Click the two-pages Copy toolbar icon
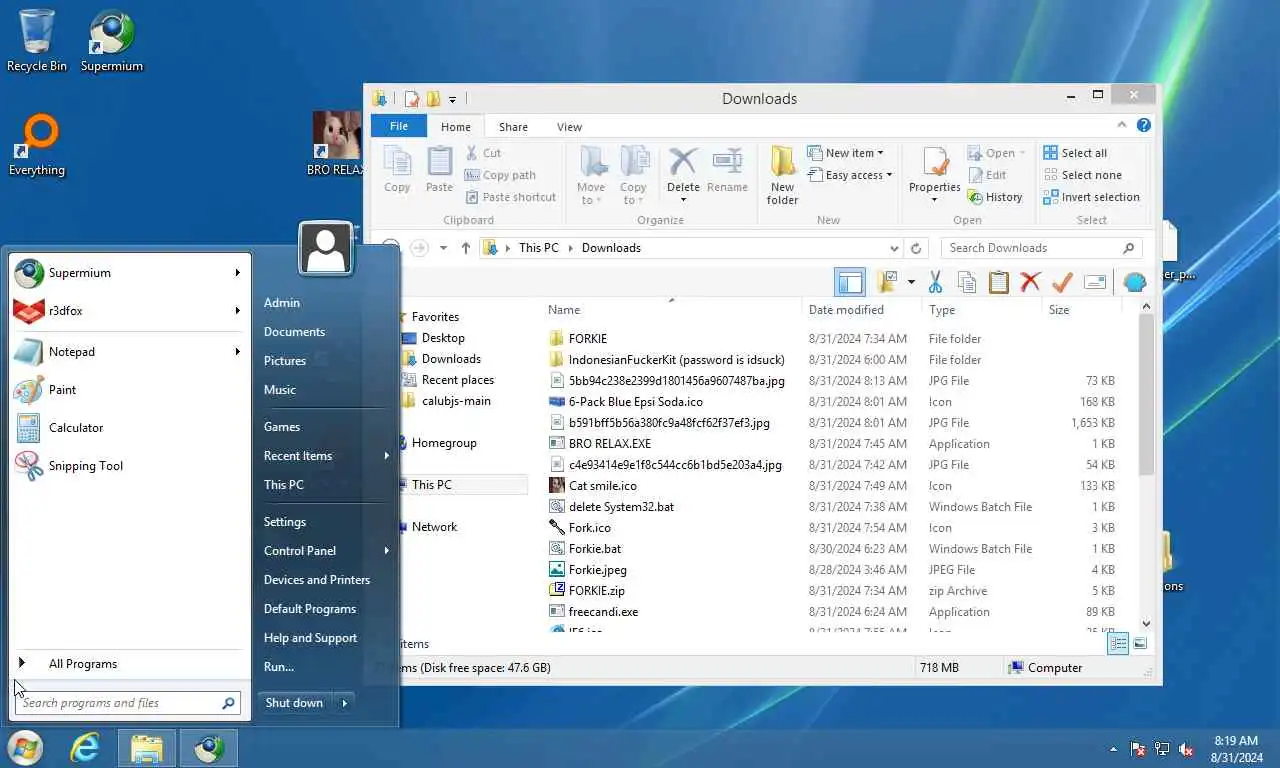The width and height of the screenshot is (1280, 768). point(967,282)
